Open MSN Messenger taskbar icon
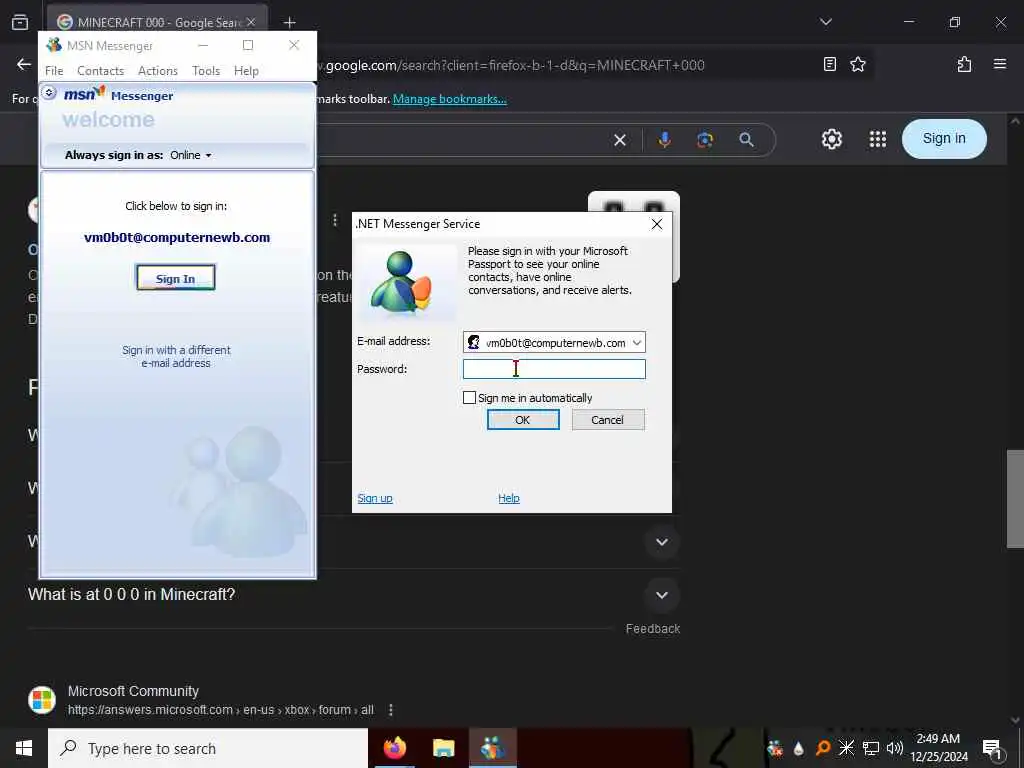This screenshot has width=1024, height=768. tap(492, 748)
